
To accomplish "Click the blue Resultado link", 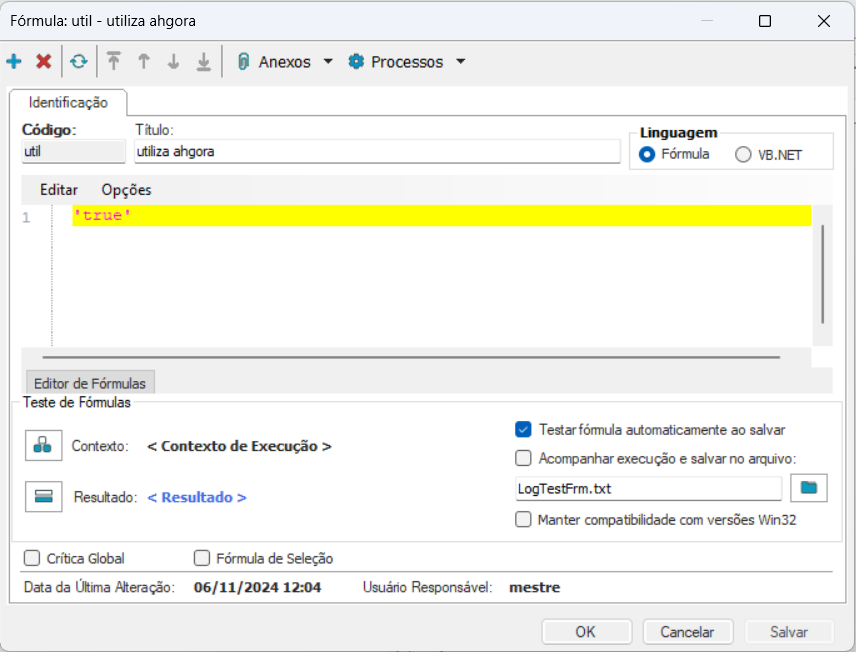I will click(197, 497).
